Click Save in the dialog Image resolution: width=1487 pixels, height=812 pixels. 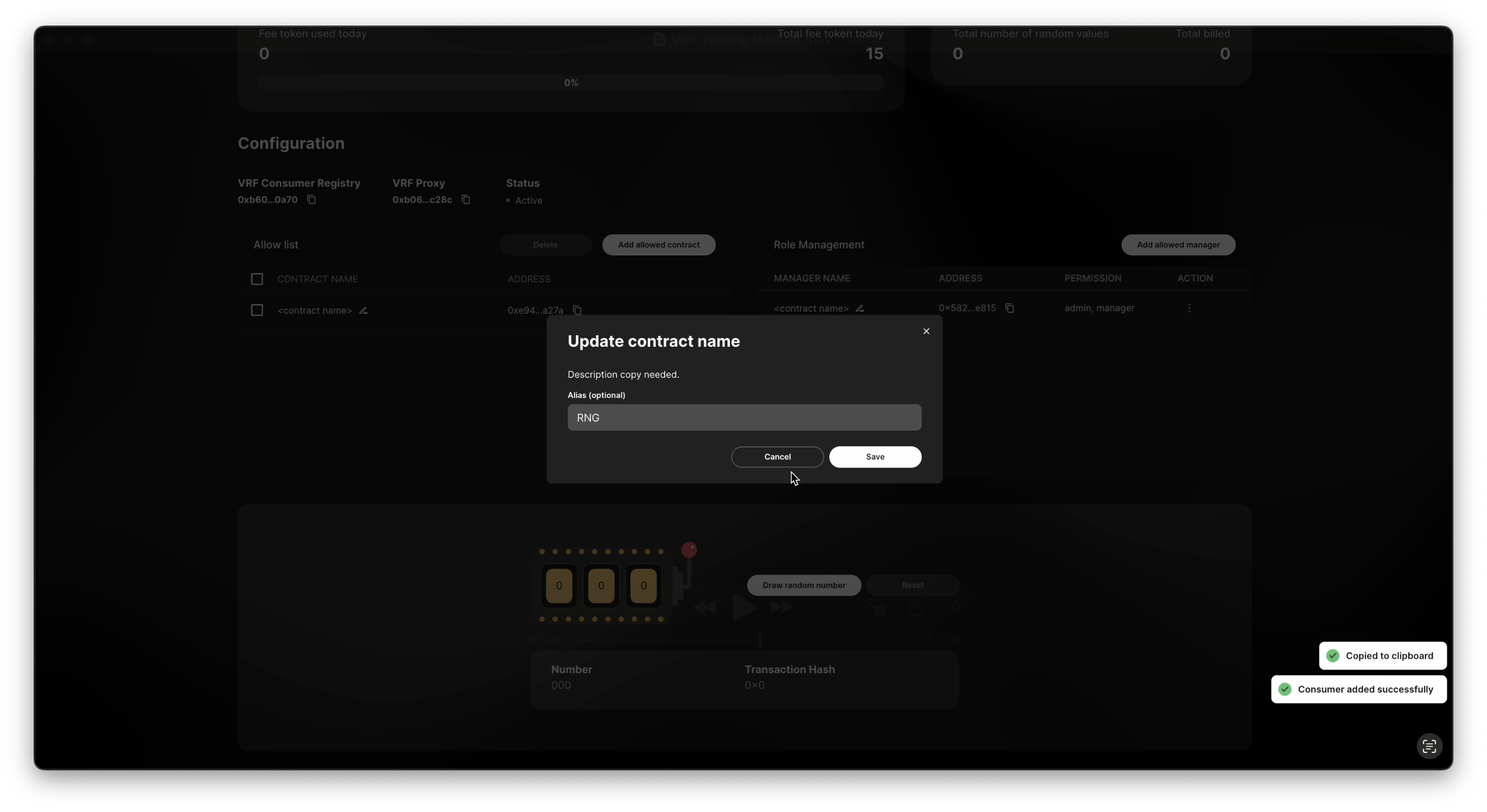tap(875, 457)
